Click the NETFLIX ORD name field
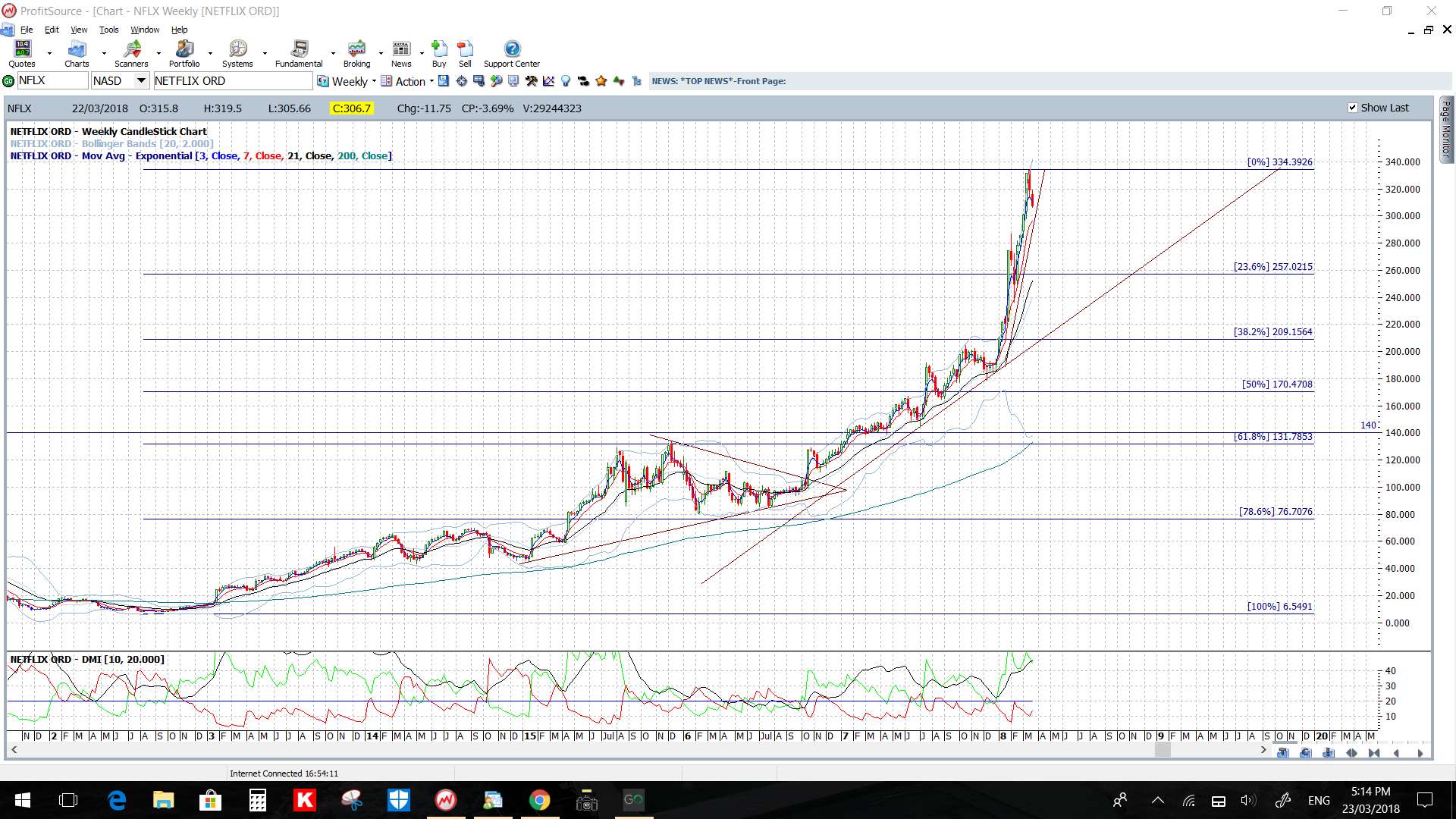Screen dimensions: 1456x819 coord(233,81)
